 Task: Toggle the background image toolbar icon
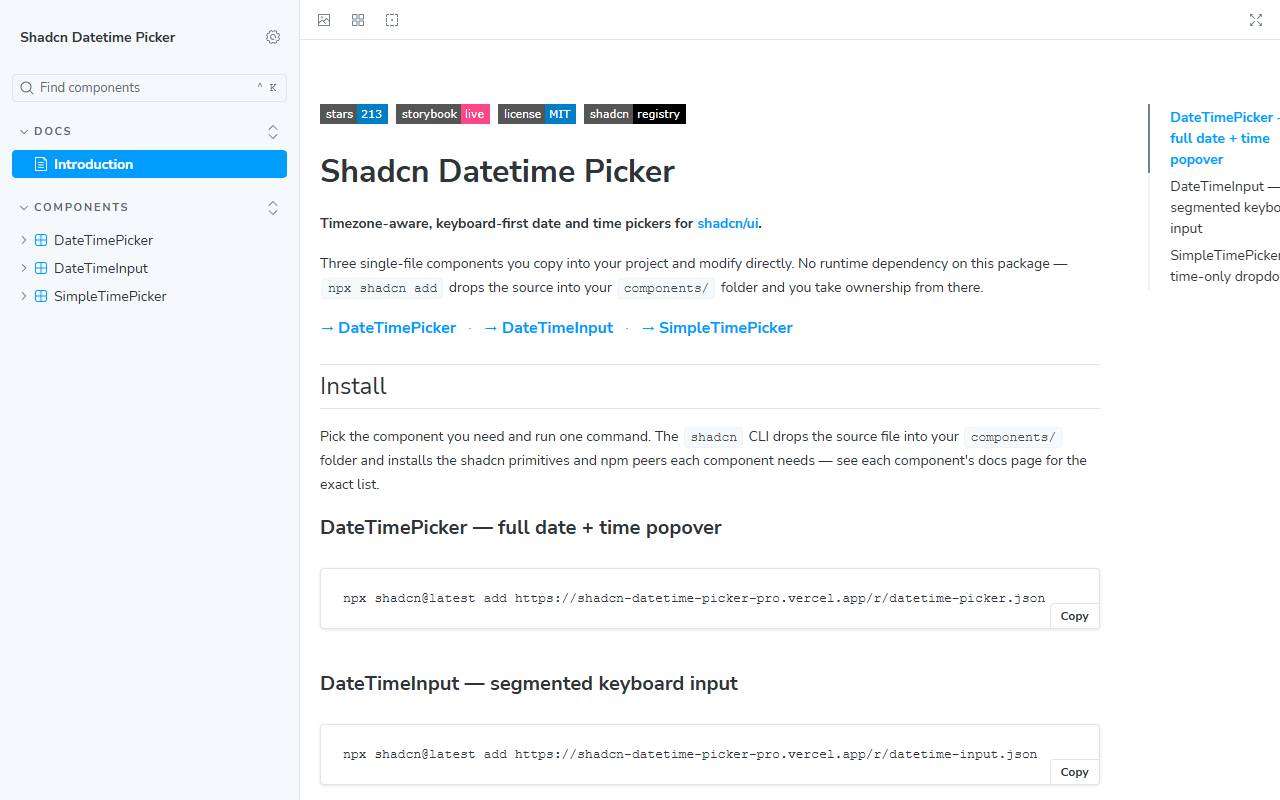pos(324,20)
